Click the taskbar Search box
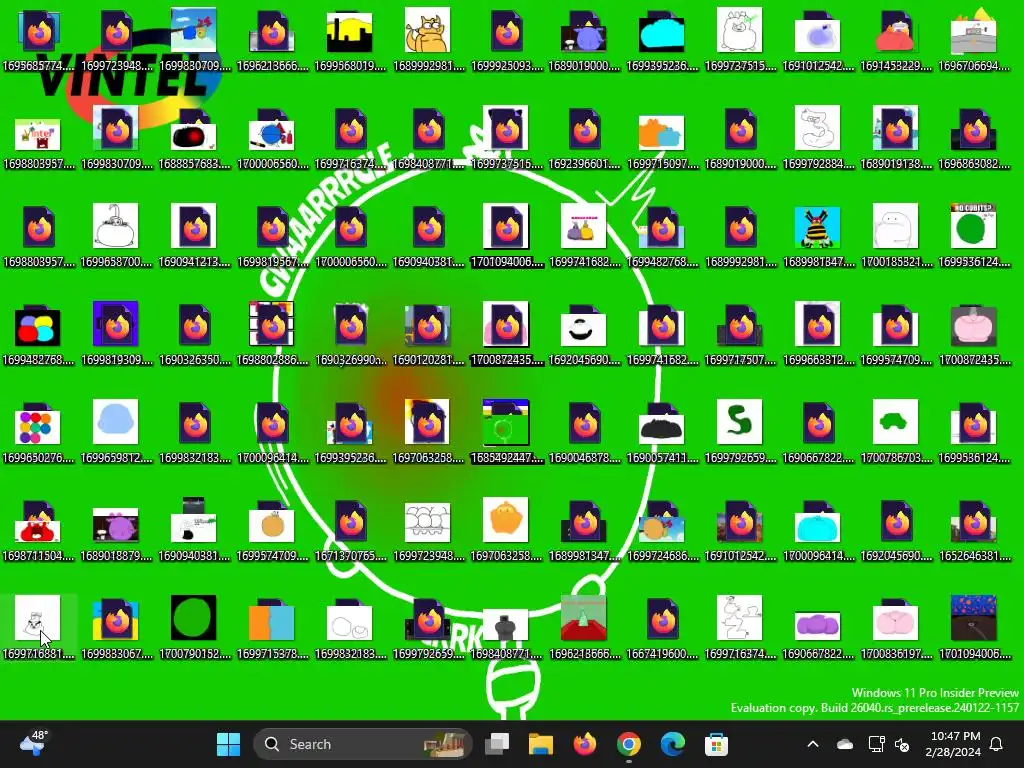Screen dimensions: 1024x768 tap(362, 744)
